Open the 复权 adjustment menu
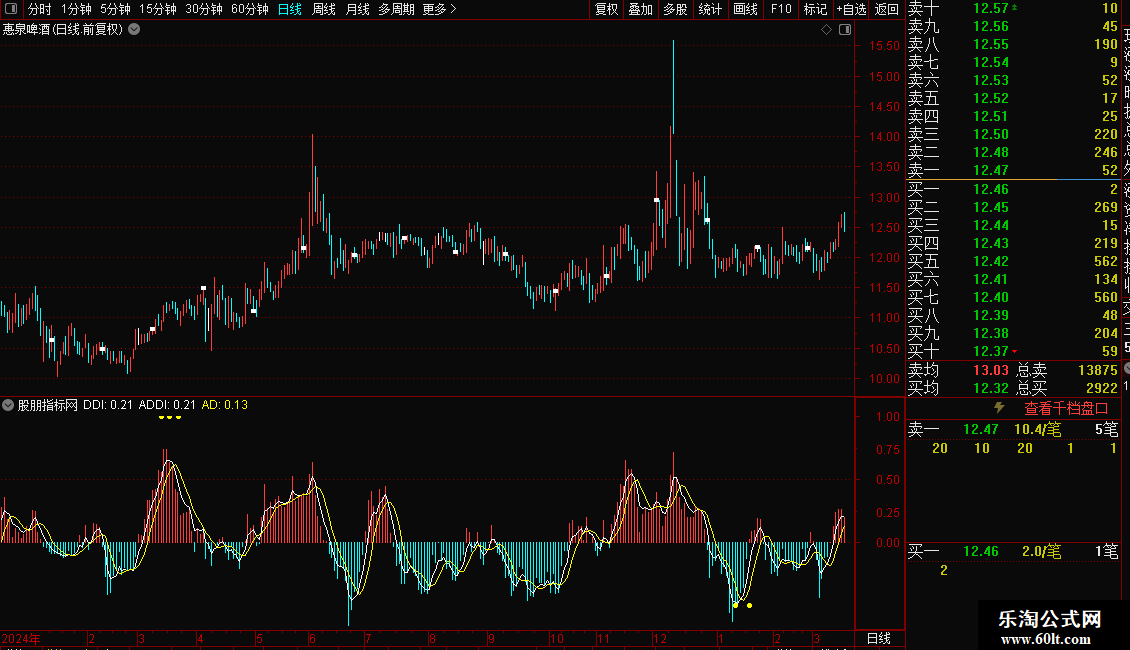 pos(606,9)
